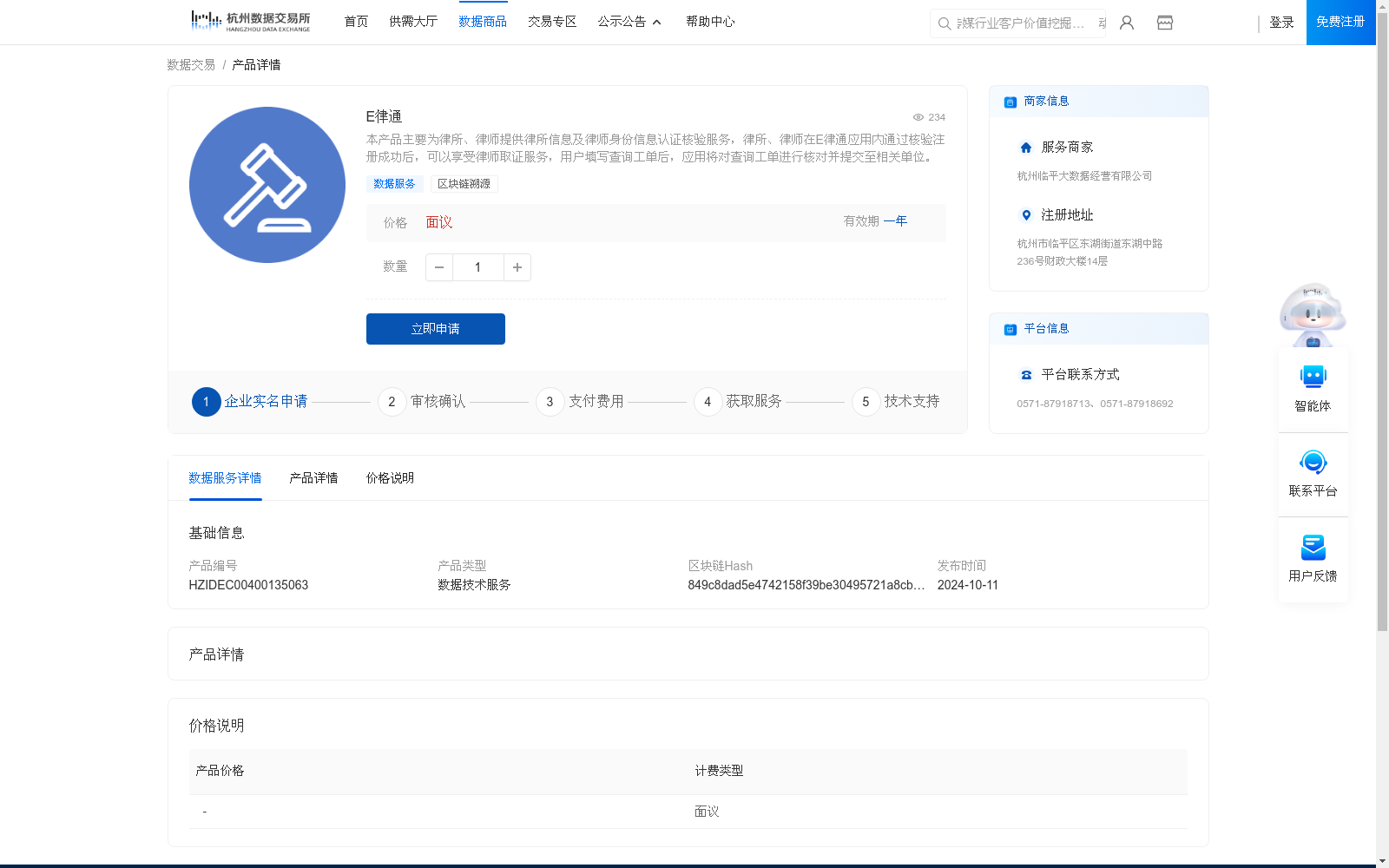
Task: Click merchant name 杭州临平大数据经营有限公司
Action: (1084, 176)
